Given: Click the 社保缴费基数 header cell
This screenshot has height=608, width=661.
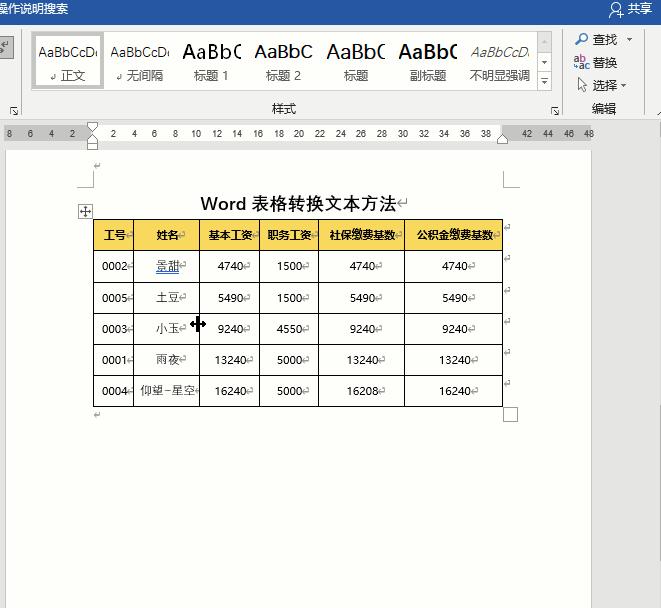Looking at the screenshot, I should click(x=362, y=235).
